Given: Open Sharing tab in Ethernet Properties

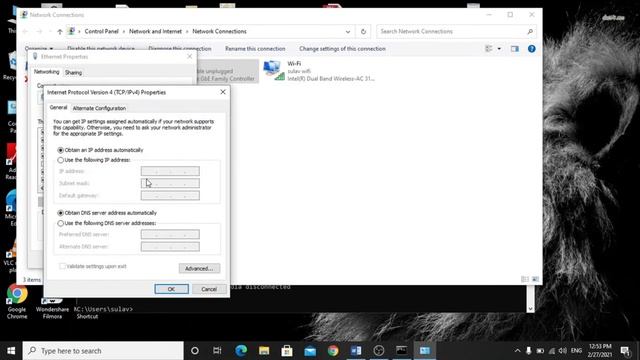Looking at the screenshot, I should (x=73, y=73).
